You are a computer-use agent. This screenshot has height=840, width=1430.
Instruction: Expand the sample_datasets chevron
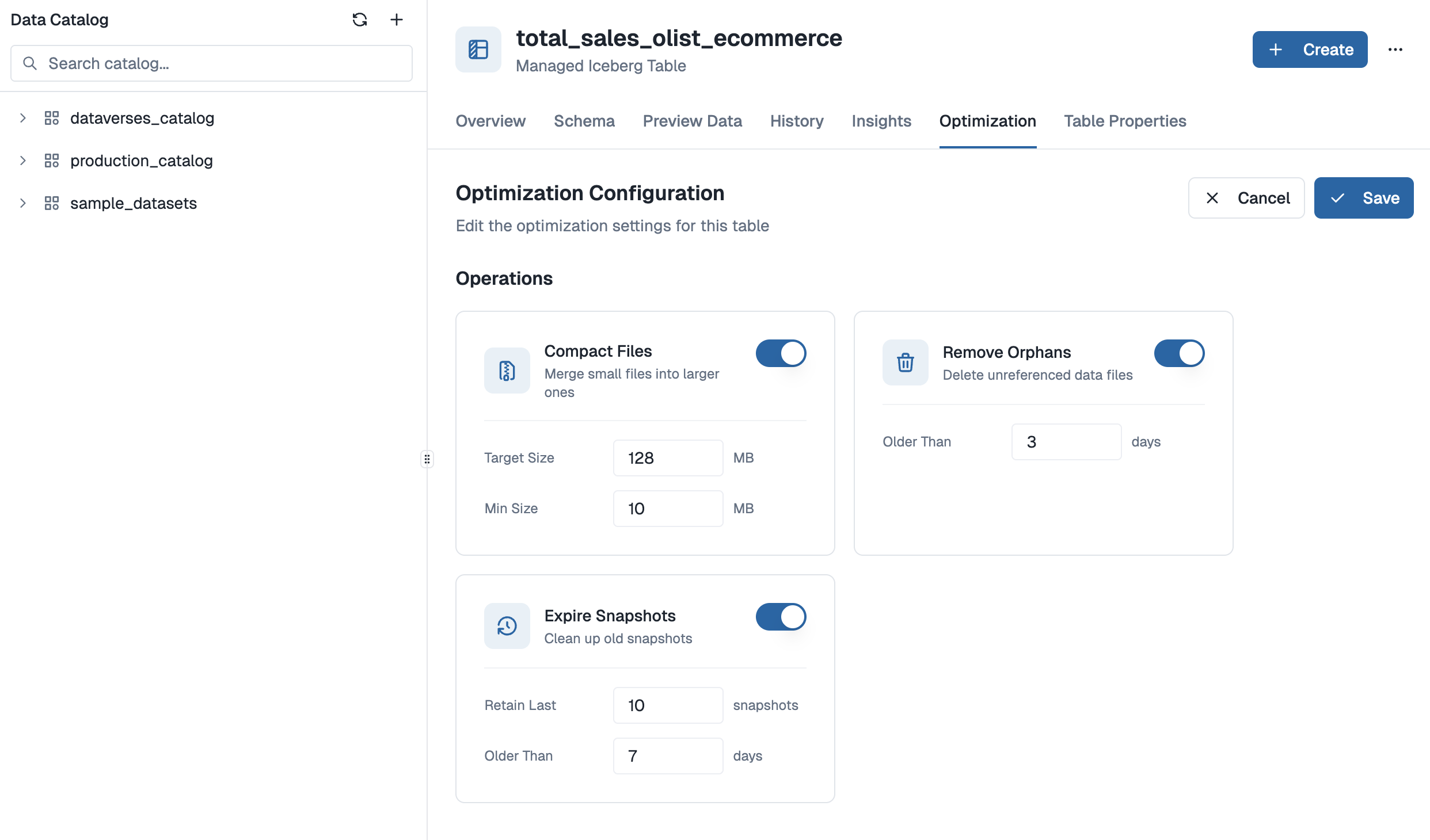pos(23,203)
